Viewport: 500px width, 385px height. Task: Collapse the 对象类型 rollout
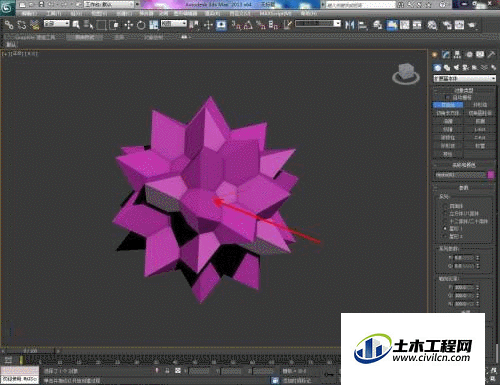click(464, 91)
